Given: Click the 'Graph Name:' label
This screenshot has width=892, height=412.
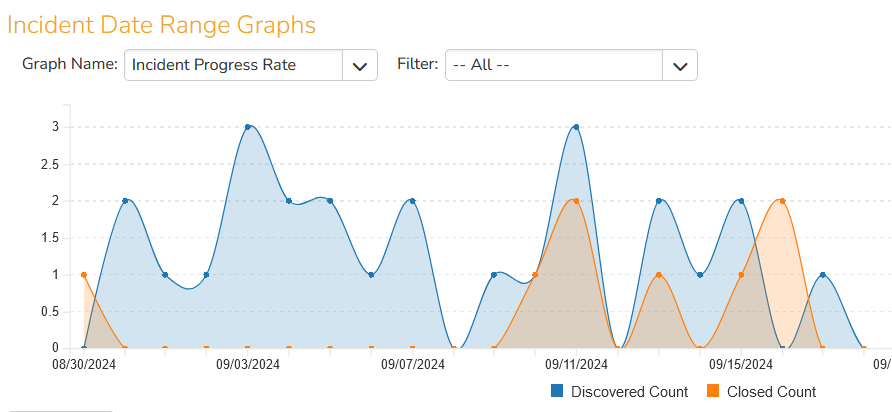Looking at the screenshot, I should pyautogui.click(x=70, y=64).
